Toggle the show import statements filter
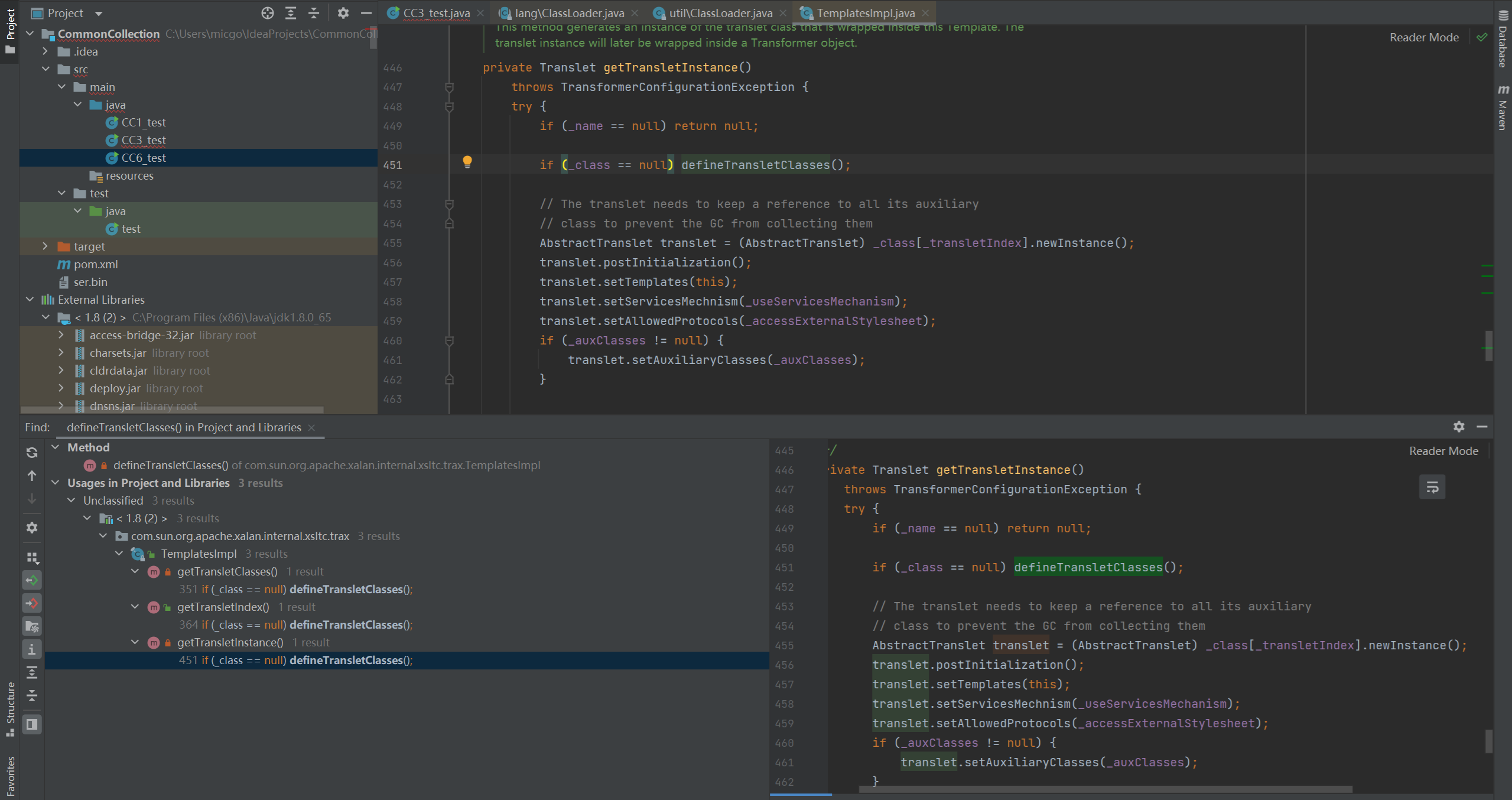Viewport: 1512px width, 800px height. (32, 626)
